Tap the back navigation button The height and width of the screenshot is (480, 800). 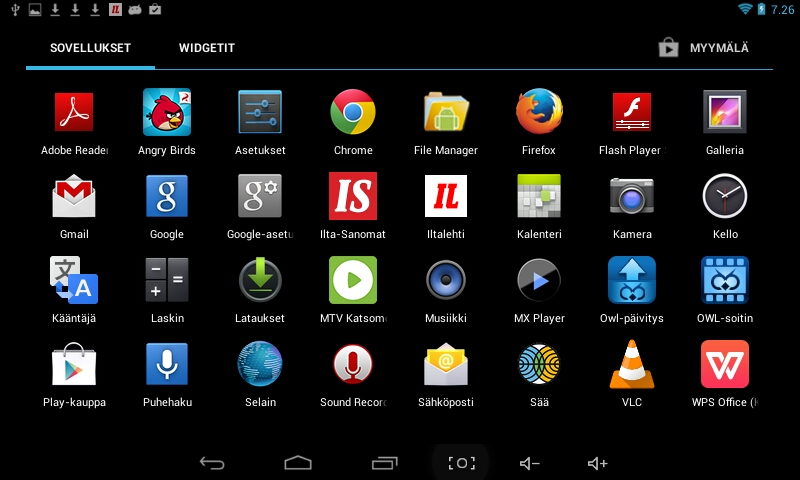coord(212,463)
